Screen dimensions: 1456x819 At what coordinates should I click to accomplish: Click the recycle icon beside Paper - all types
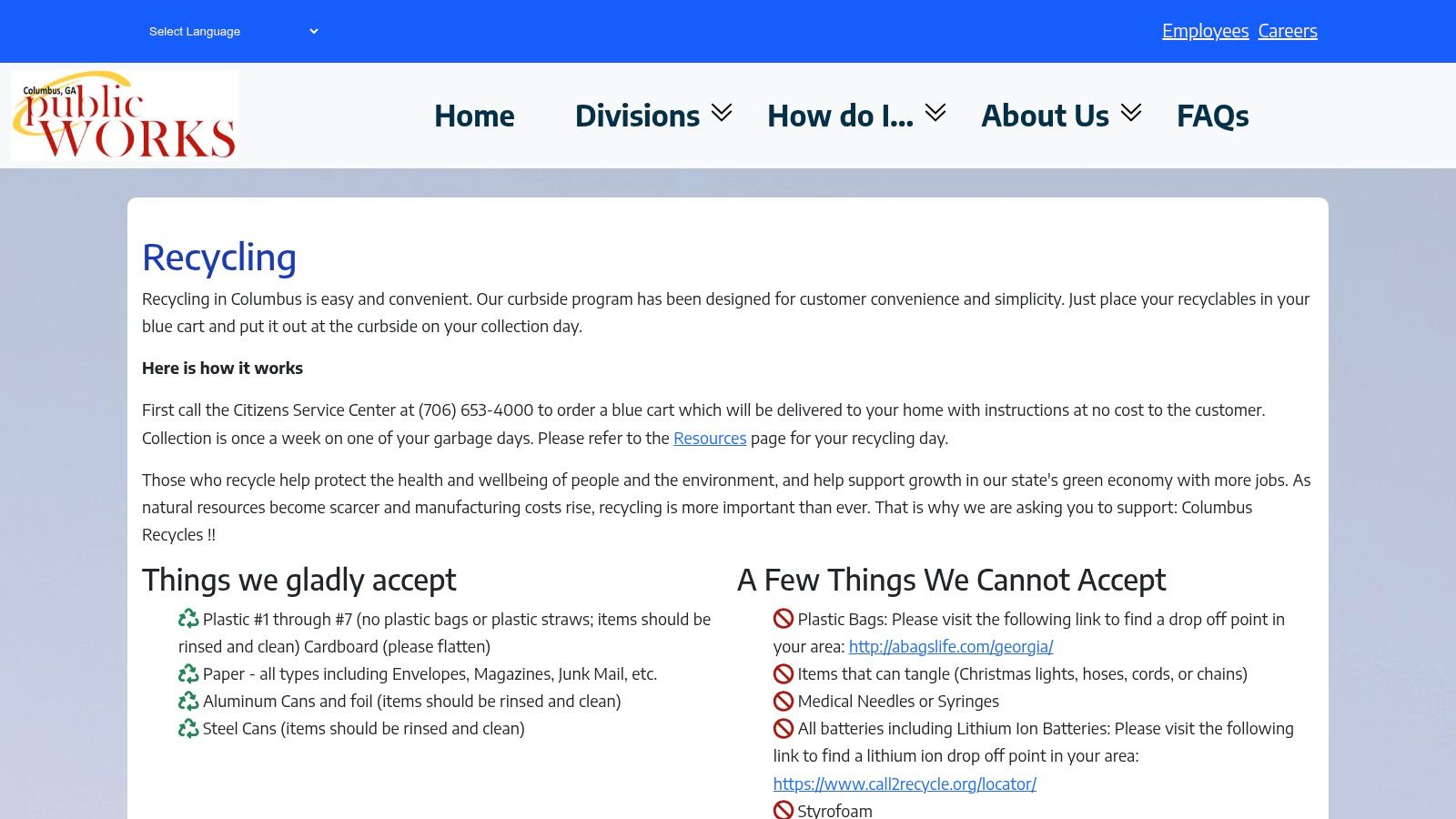point(188,673)
